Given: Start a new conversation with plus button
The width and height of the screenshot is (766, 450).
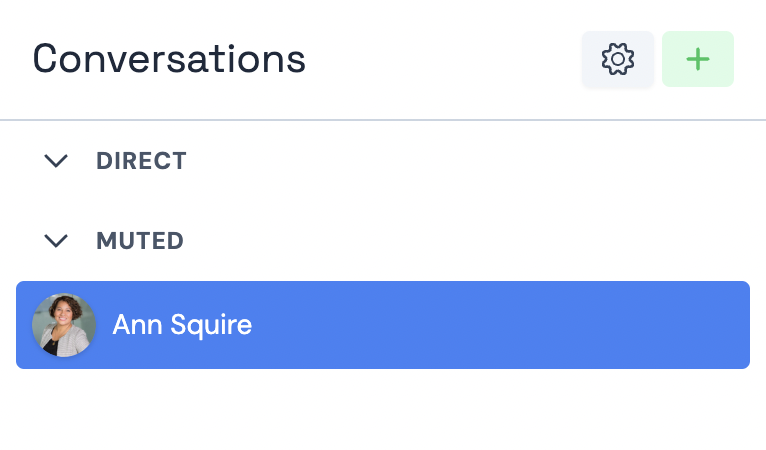Looking at the screenshot, I should point(698,59).
